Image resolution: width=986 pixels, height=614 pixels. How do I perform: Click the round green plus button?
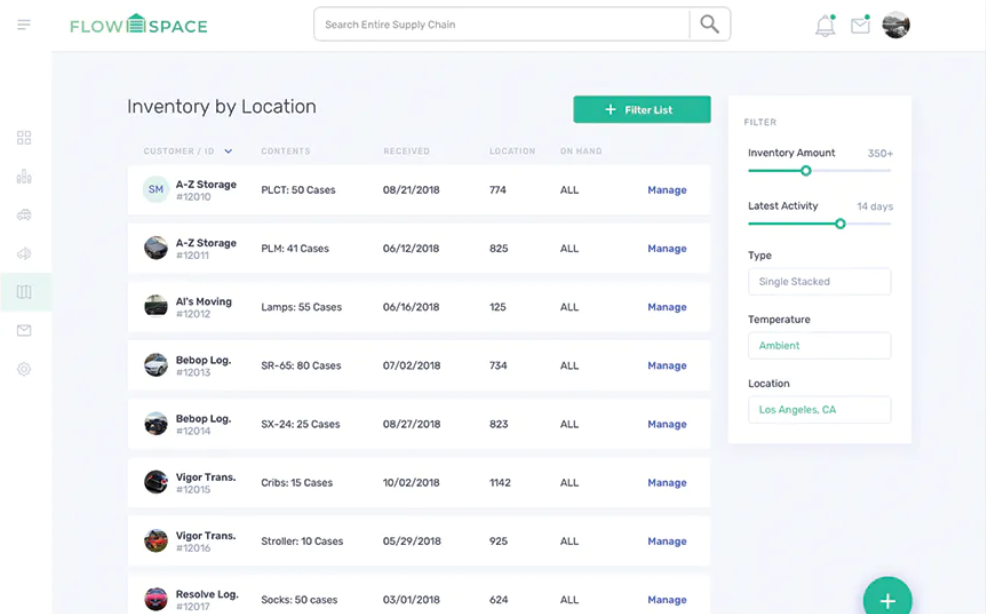point(887,599)
